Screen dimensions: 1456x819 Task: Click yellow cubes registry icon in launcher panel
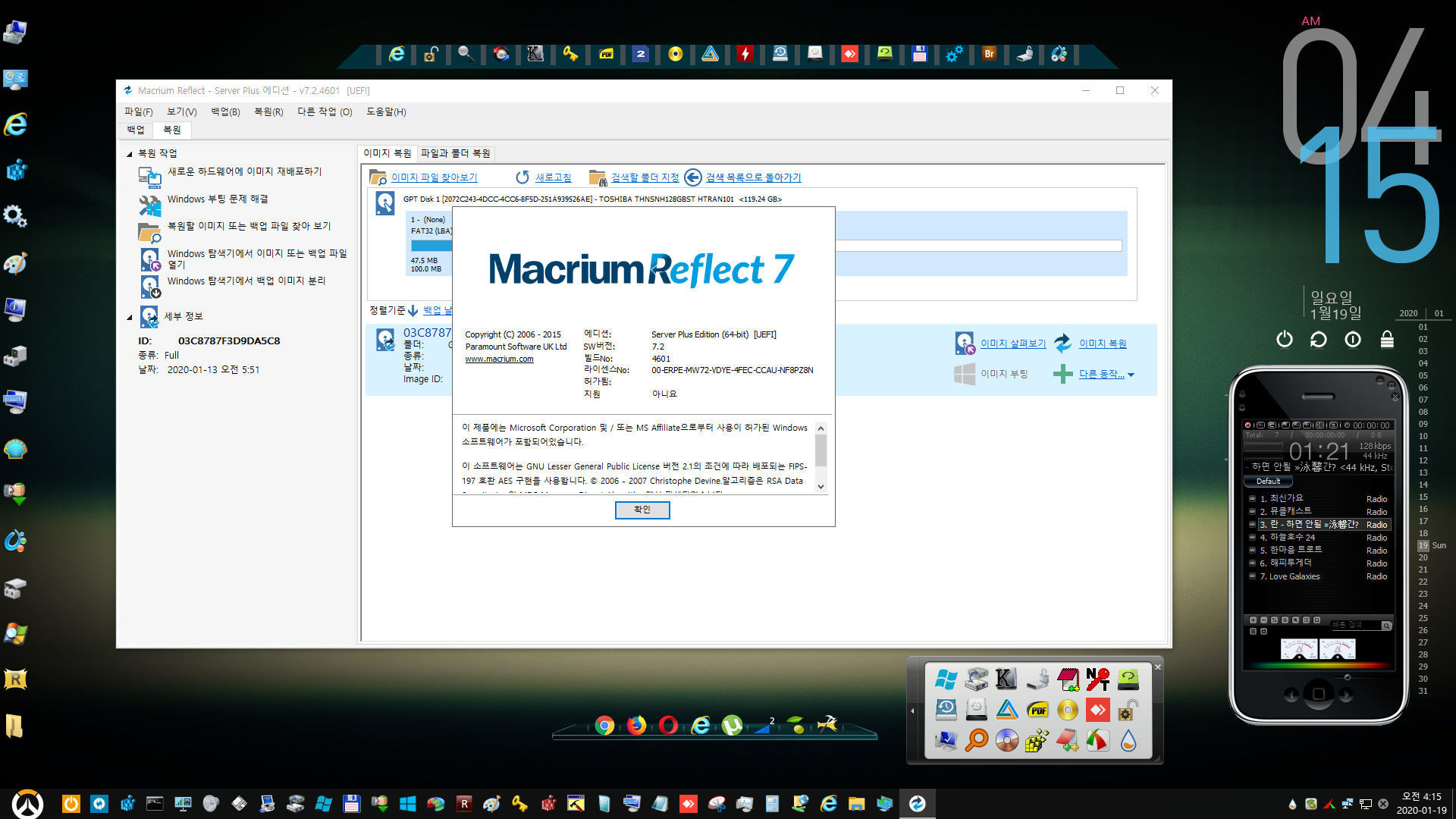[x=1037, y=739]
